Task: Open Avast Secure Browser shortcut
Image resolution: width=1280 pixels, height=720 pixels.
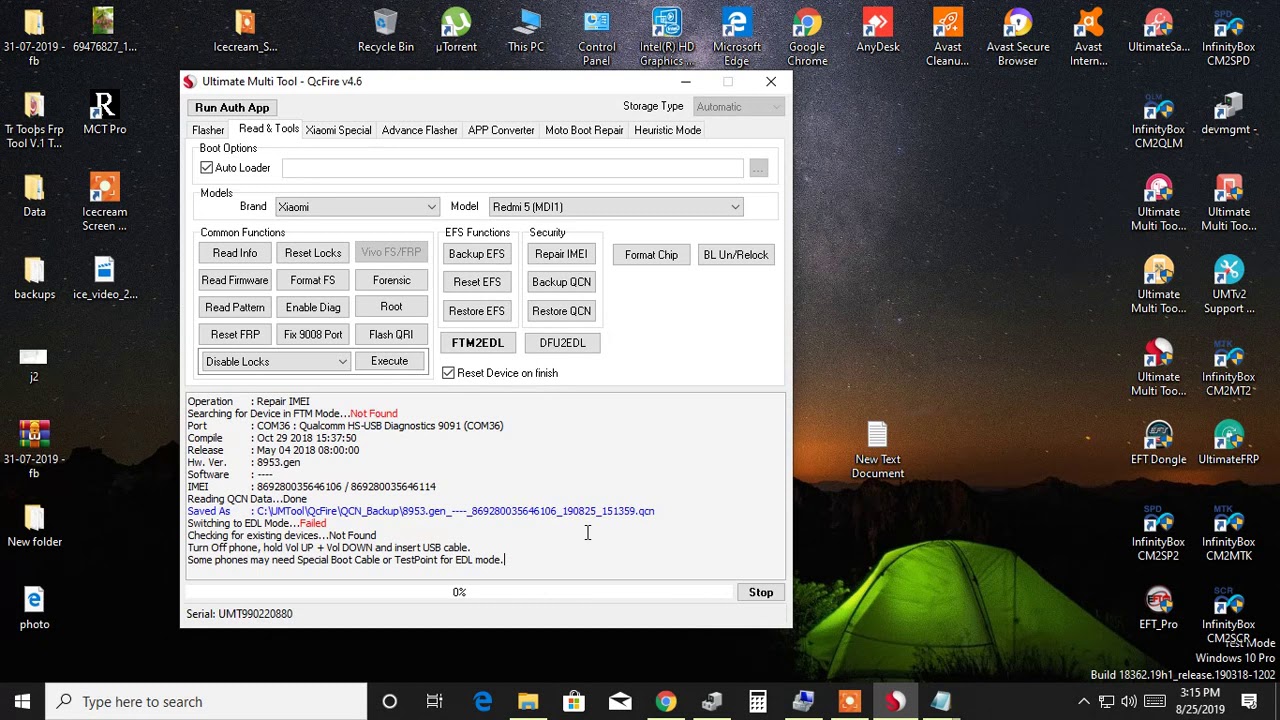Action: point(1018,37)
